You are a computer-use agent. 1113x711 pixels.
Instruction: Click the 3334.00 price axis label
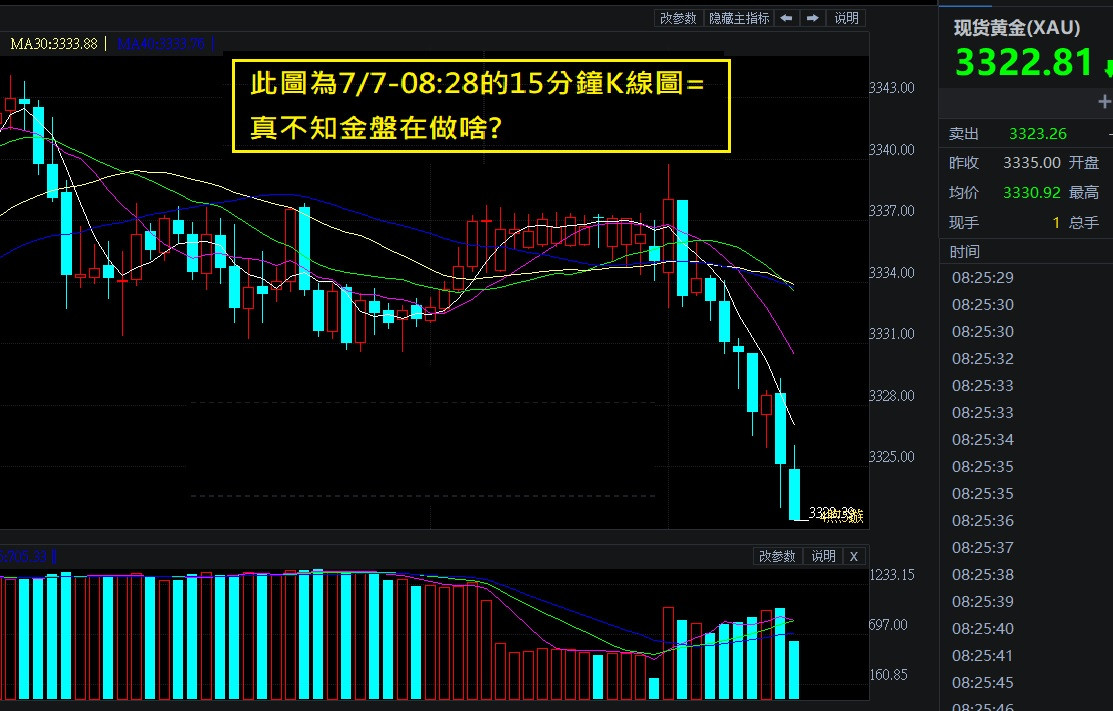click(x=892, y=272)
